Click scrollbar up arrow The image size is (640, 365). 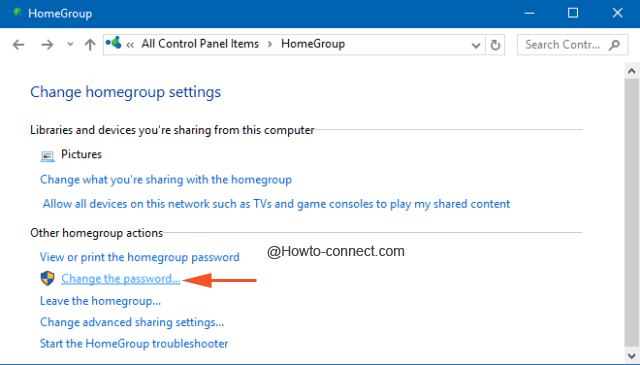632,71
